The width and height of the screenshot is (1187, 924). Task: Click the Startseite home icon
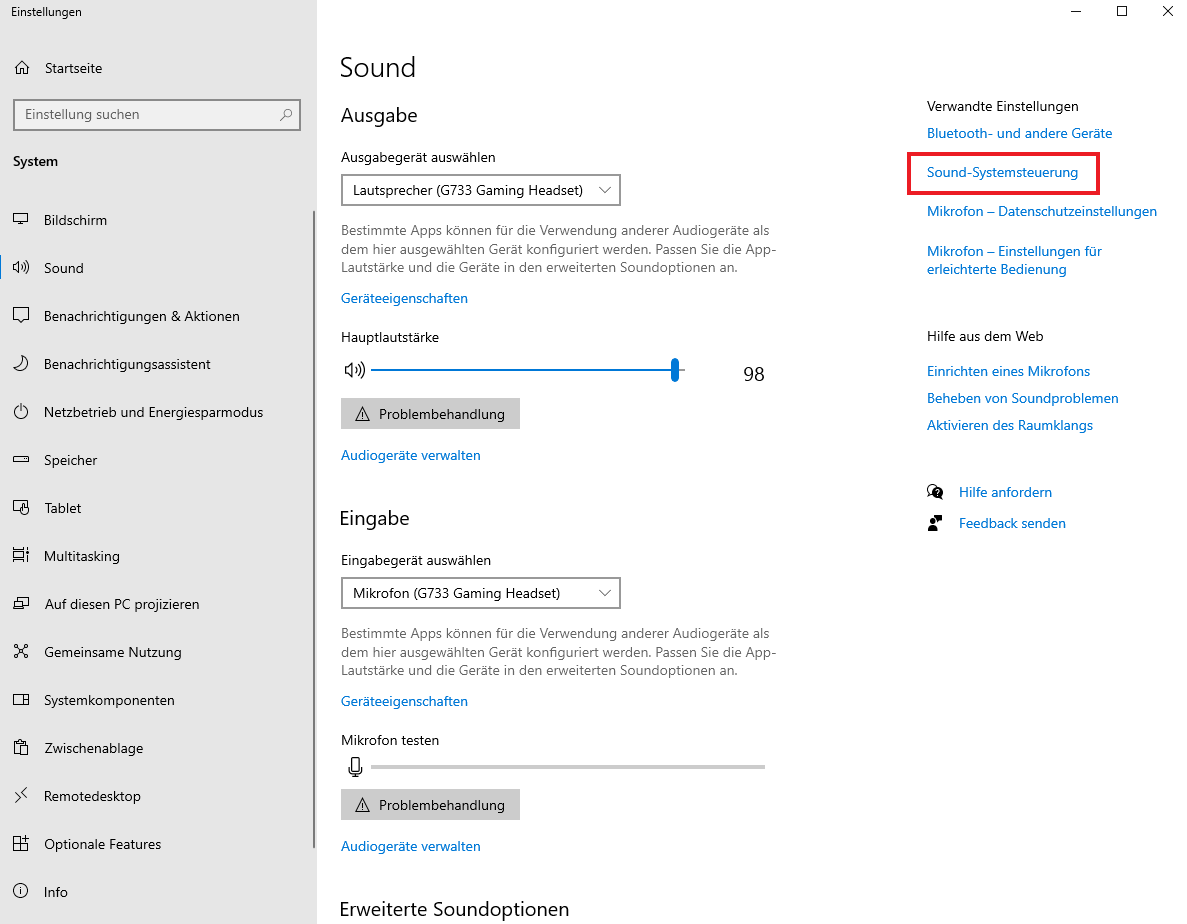pos(21,68)
